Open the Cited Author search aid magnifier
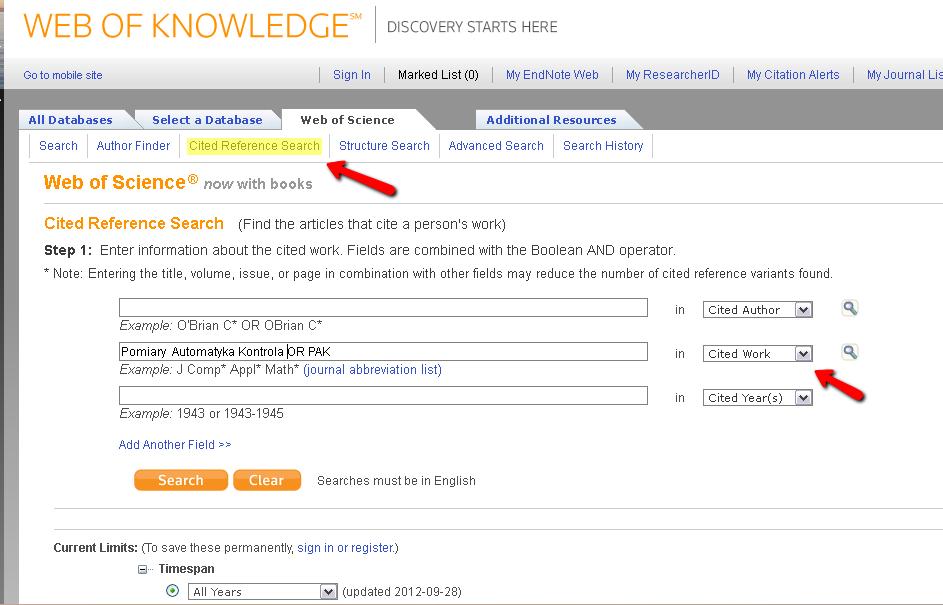The width and height of the screenshot is (943, 605). (849, 309)
